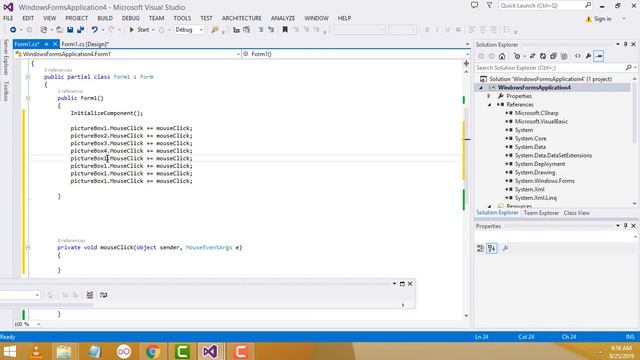The height and width of the screenshot is (360, 640).
Task: Click the feedback speech bubble icon
Action: pos(474,5)
